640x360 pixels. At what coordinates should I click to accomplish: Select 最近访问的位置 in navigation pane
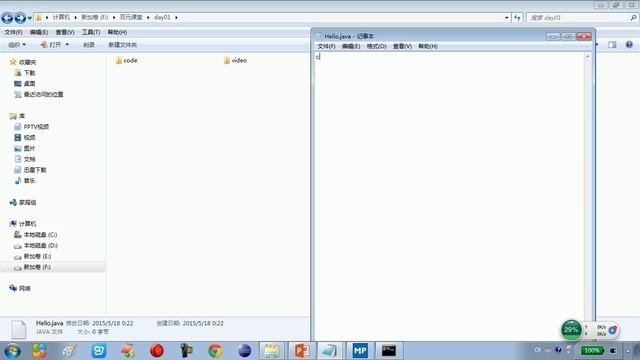(43, 94)
